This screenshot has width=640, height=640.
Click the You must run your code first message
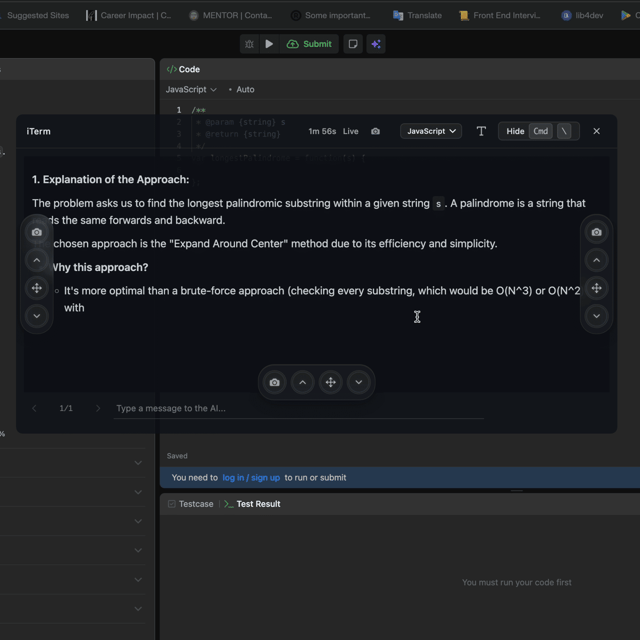click(x=517, y=582)
